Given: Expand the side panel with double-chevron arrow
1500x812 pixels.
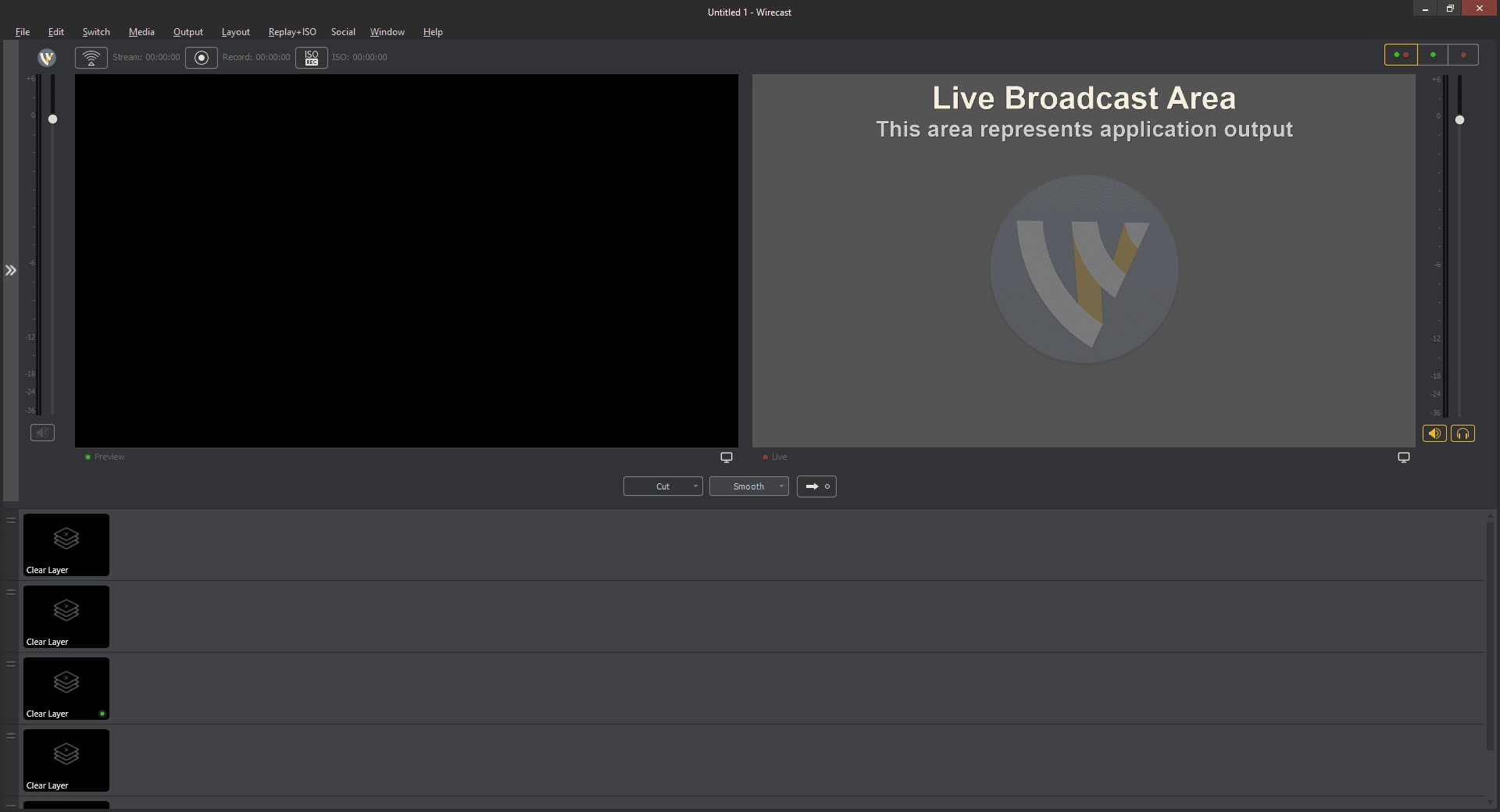Looking at the screenshot, I should click(x=11, y=270).
